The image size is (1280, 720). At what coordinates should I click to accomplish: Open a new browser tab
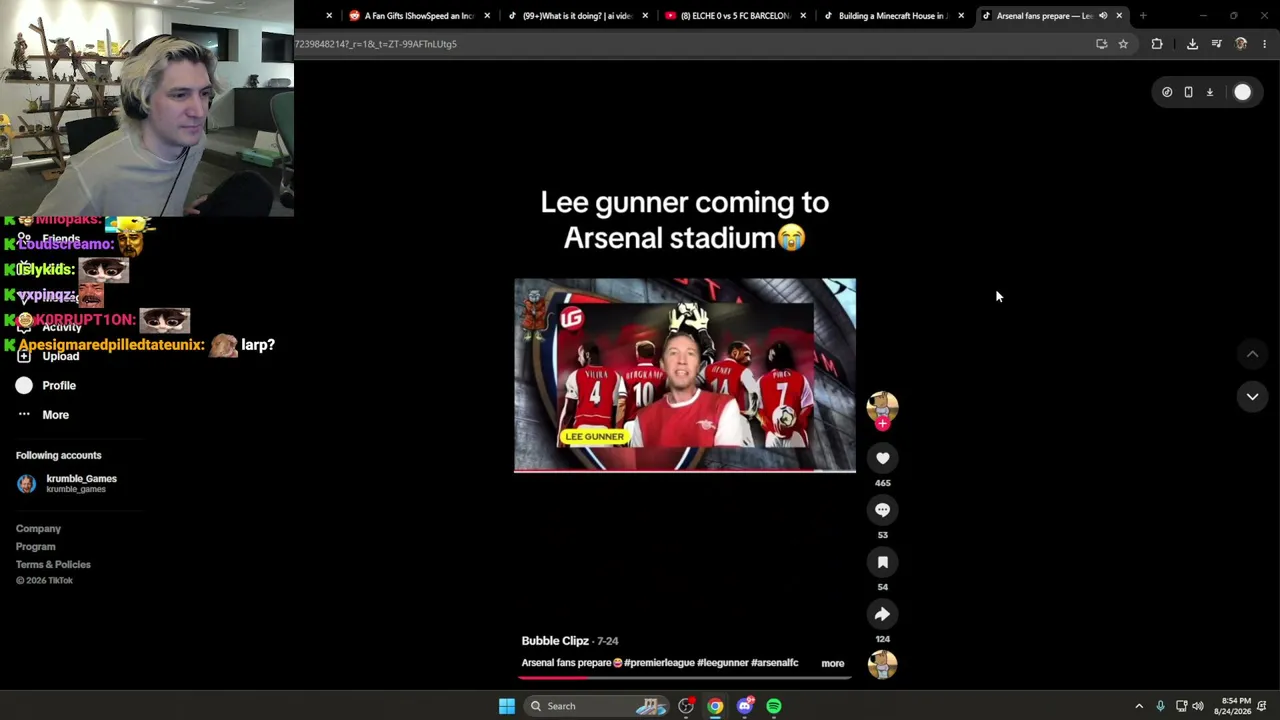1143,16
